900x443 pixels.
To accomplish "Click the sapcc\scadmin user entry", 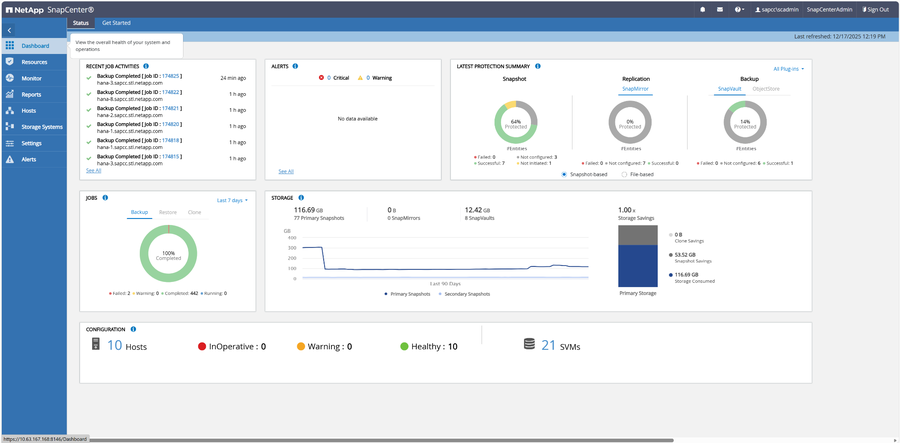I will pyautogui.click(x=777, y=10).
